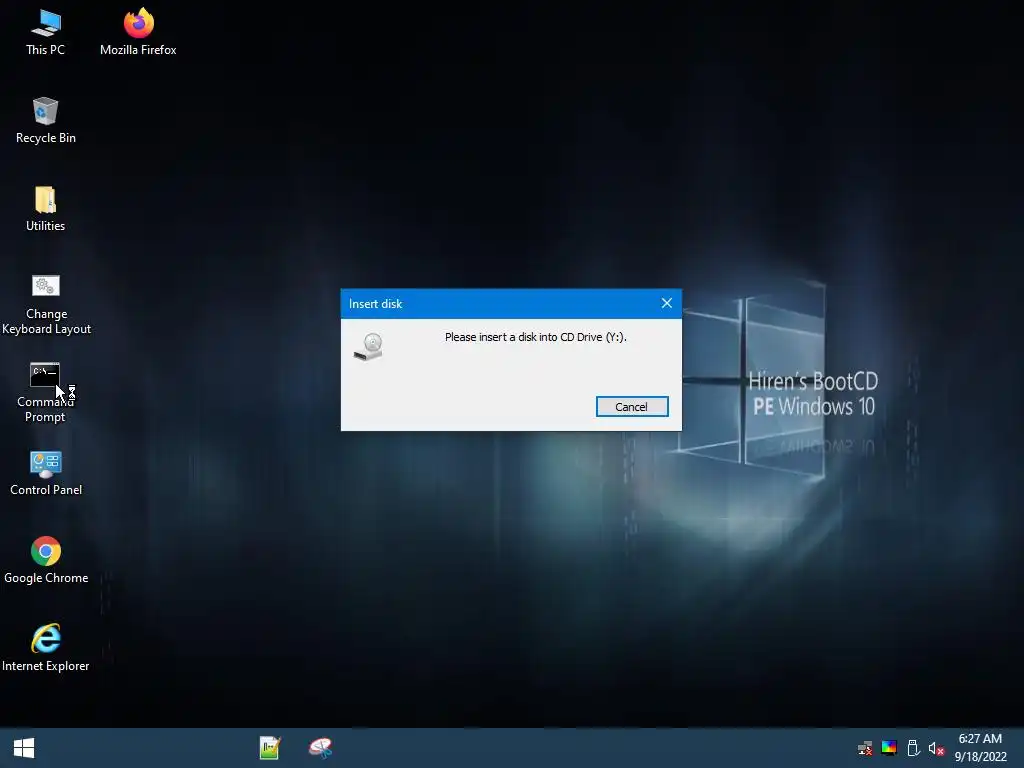Open the clock showing 6:27 AM
The image size is (1024, 768).
(980, 748)
